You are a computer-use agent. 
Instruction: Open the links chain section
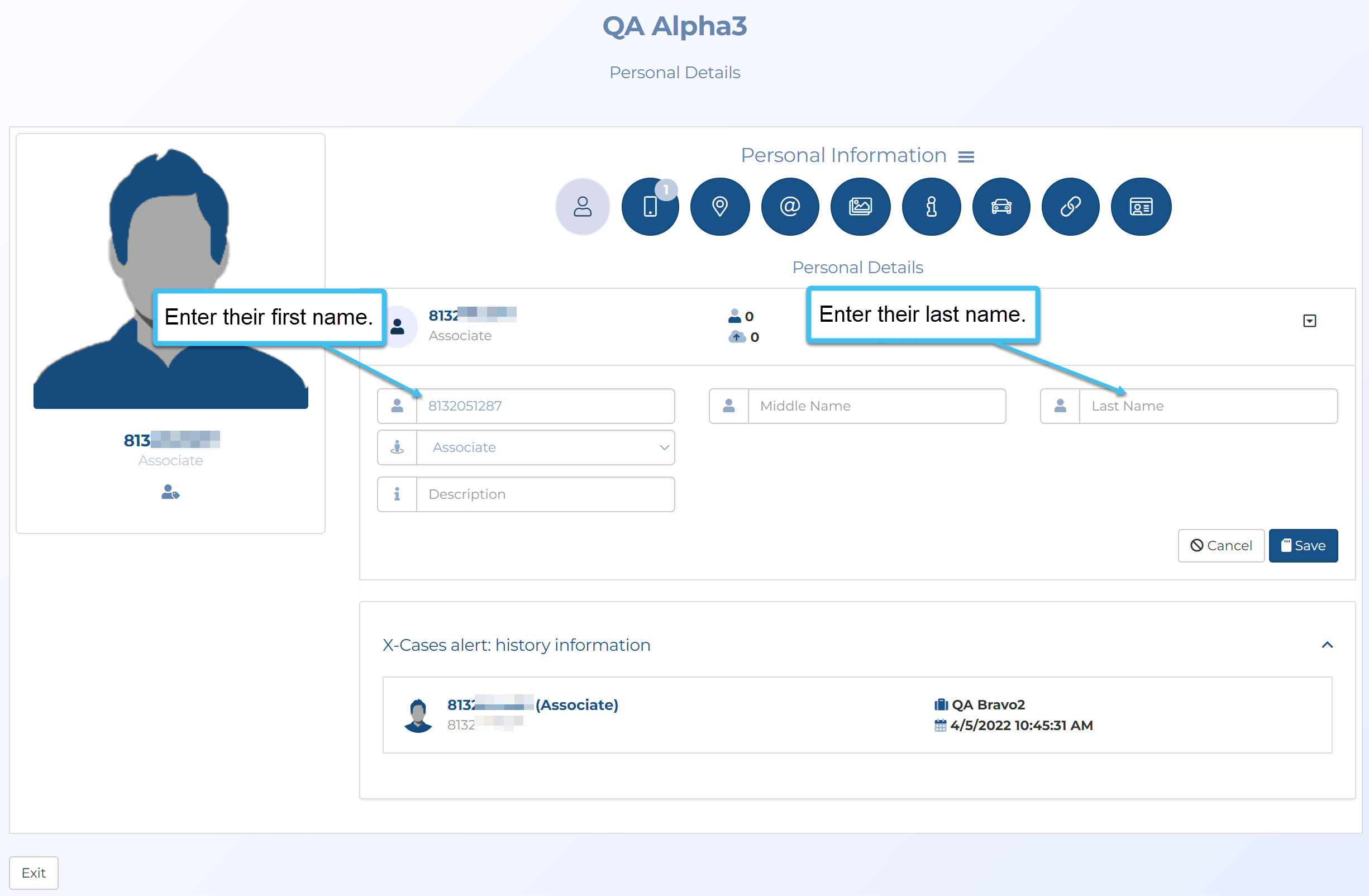click(x=1070, y=207)
